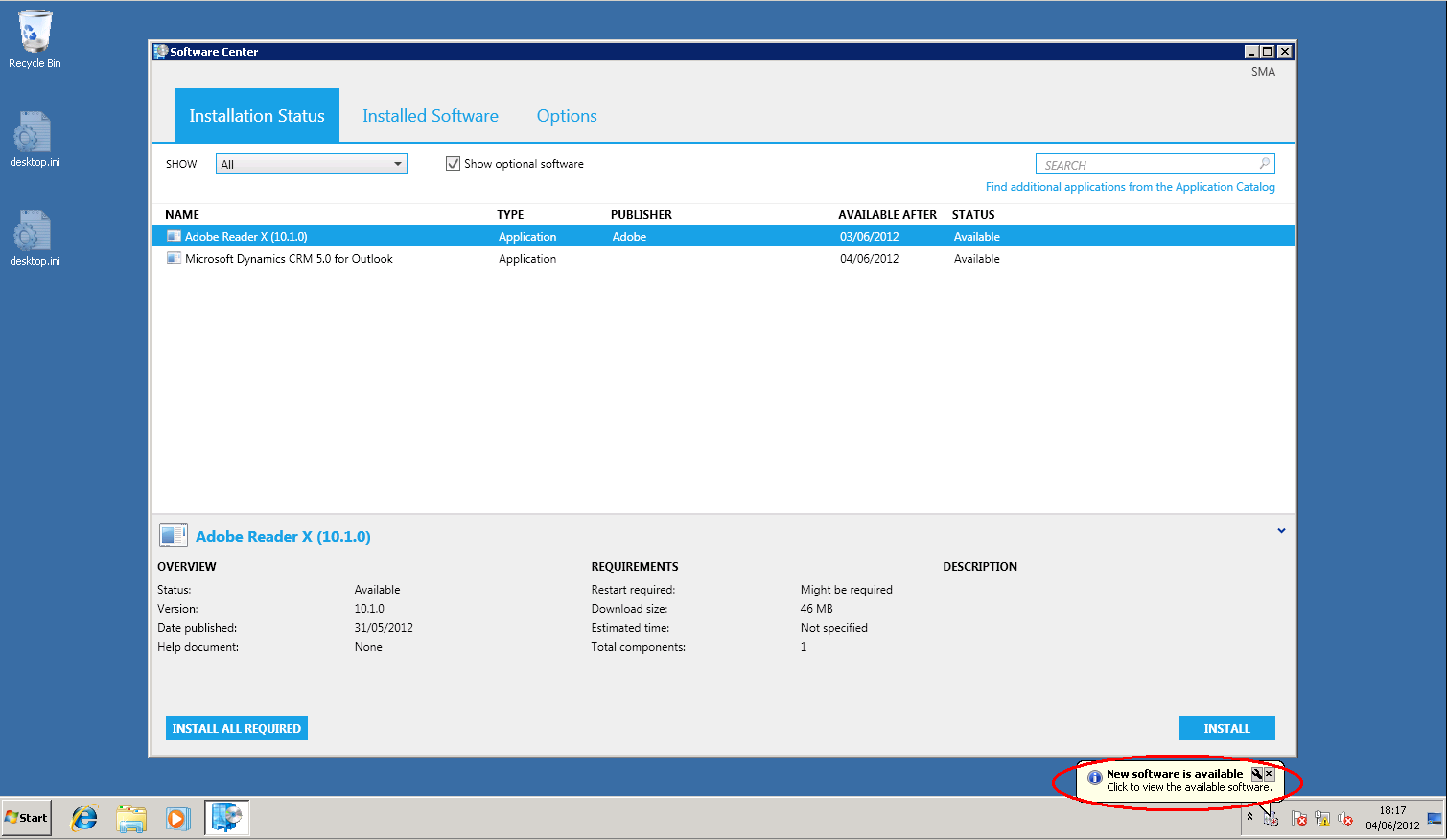Open the SHOW filter dropdown
The width and height of the screenshot is (1447, 840).
click(311, 164)
